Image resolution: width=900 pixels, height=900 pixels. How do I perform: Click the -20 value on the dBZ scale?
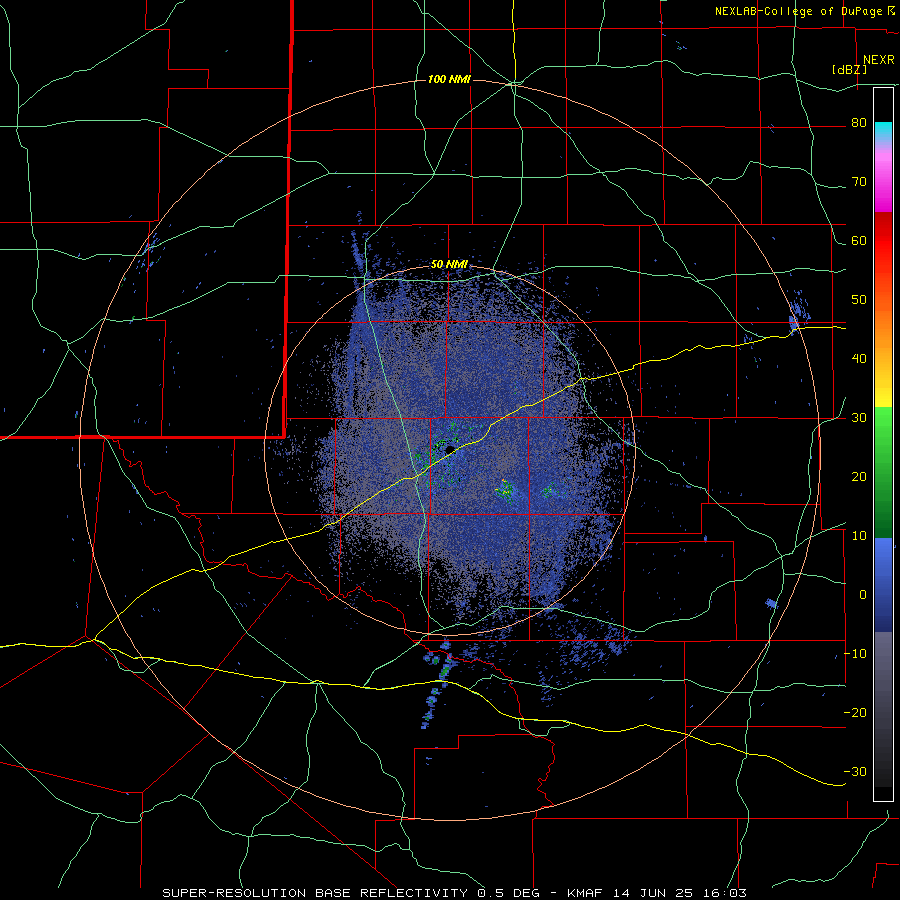tap(855, 712)
